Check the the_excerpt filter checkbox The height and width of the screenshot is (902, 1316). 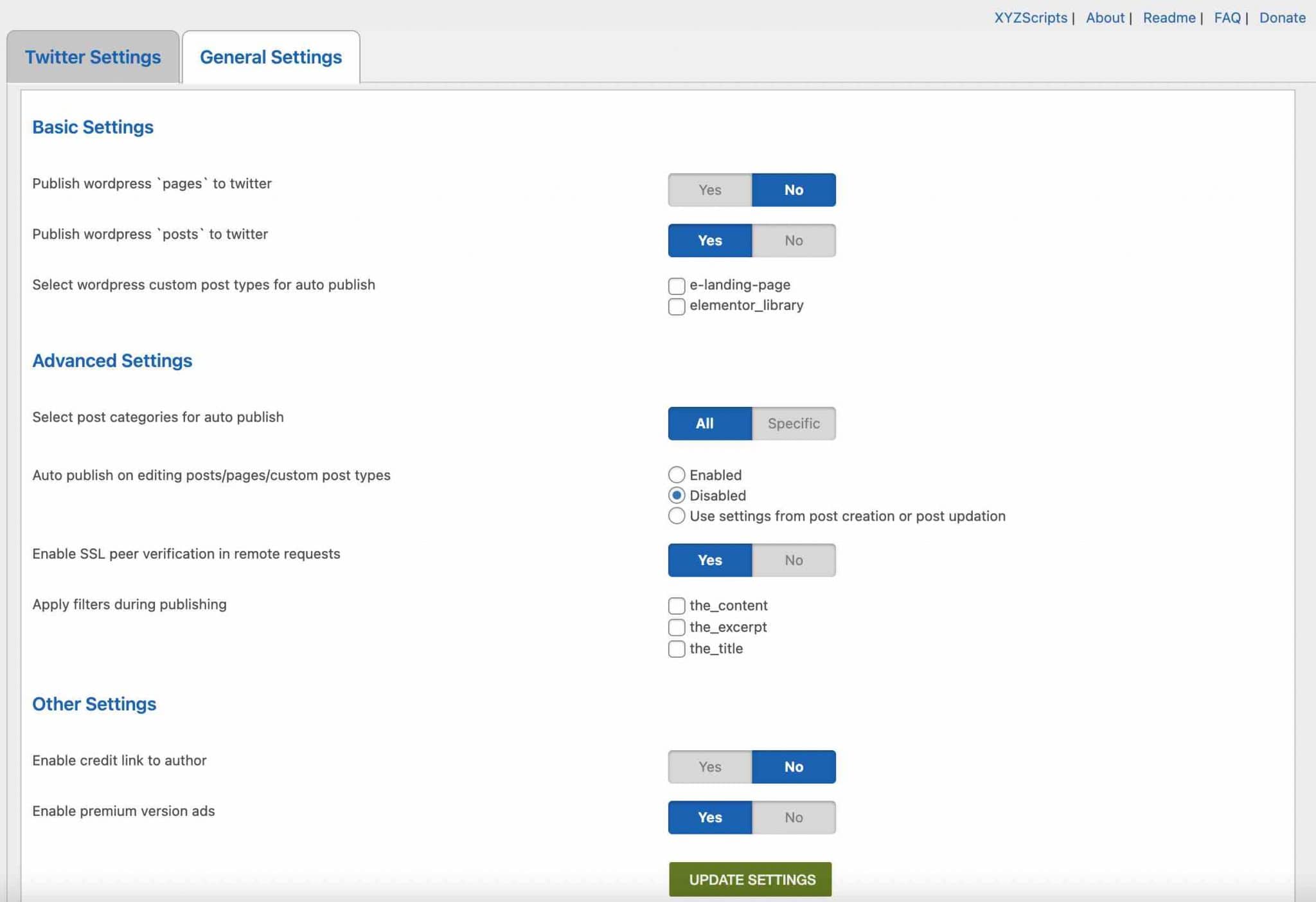pyautogui.click(x=677, y=627)
